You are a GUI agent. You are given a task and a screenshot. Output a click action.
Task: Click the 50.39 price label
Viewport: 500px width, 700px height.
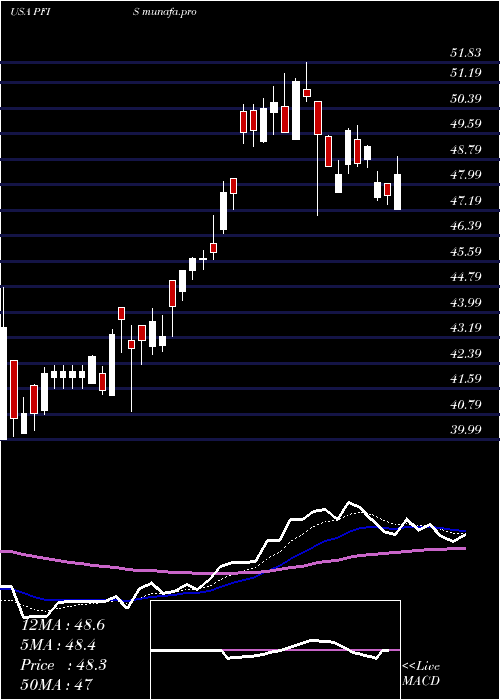pyautogui.click(x=465, y=99)
